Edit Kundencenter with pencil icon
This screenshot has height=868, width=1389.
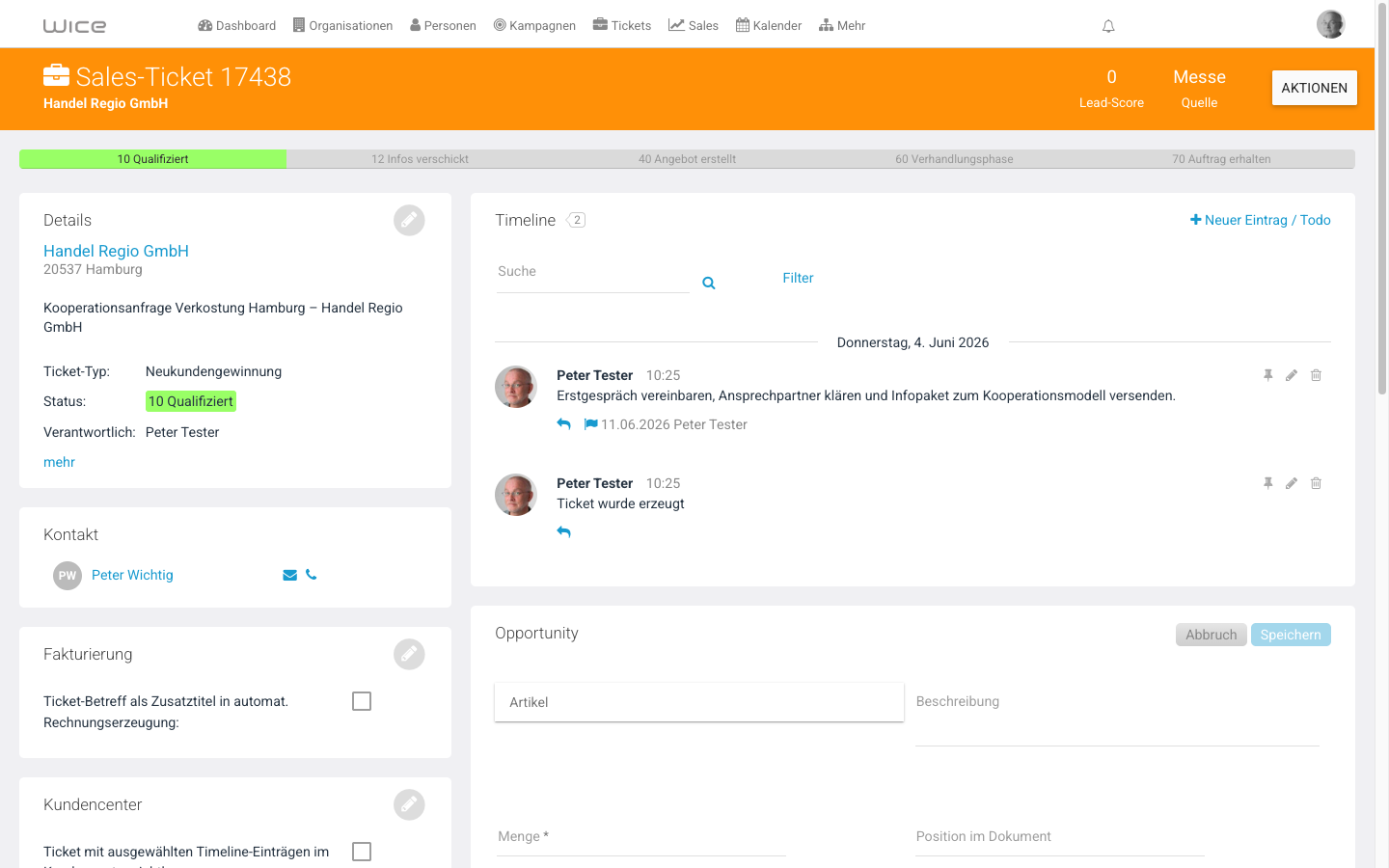[409, 804]
